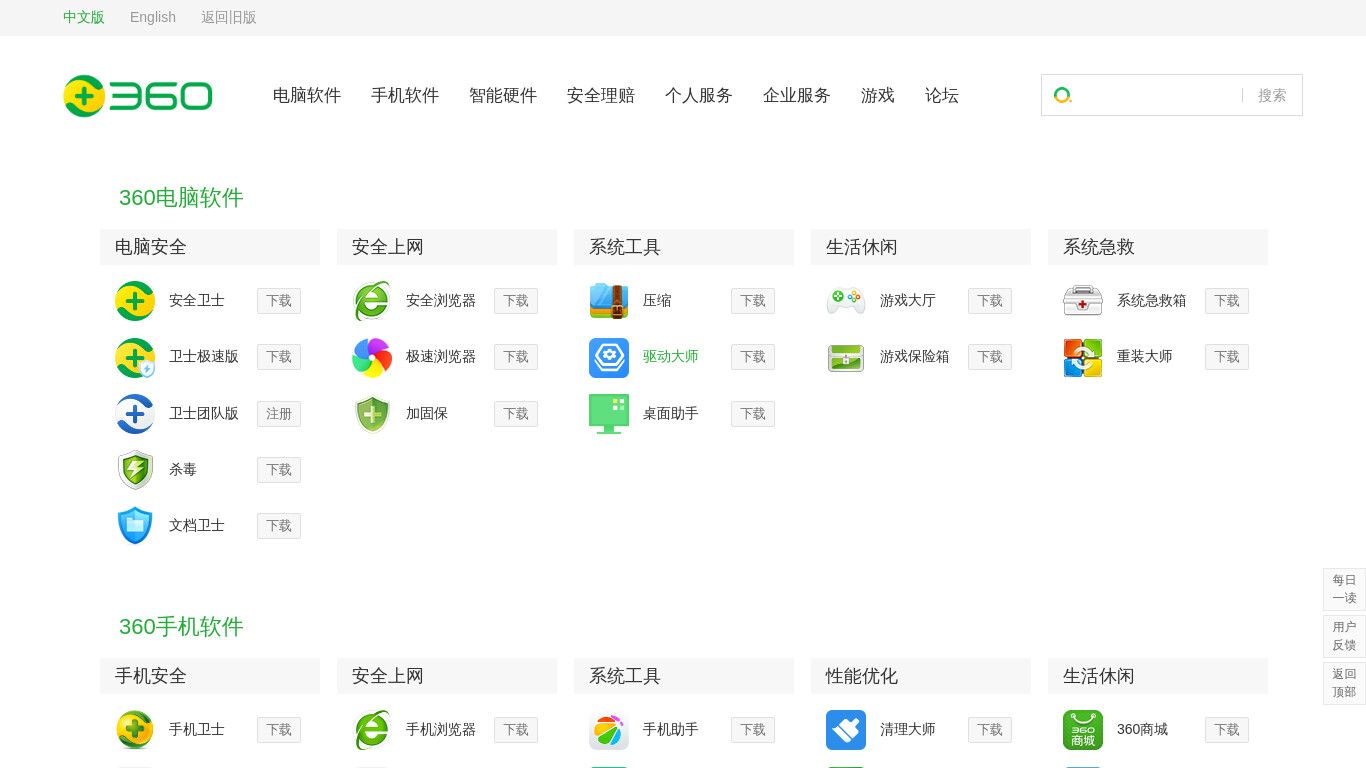Screen dimensions: 1366x768
Task: Click the 360 logo in the header
Action: (x=138, y=96)
